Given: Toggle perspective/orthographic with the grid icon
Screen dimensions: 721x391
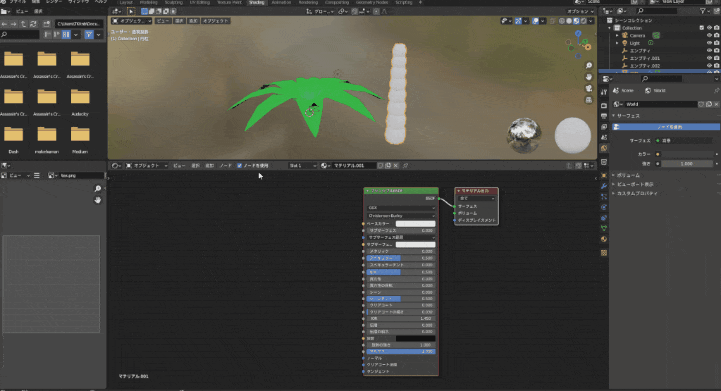Looking at the screenshot, I should [x=589, y=99].
